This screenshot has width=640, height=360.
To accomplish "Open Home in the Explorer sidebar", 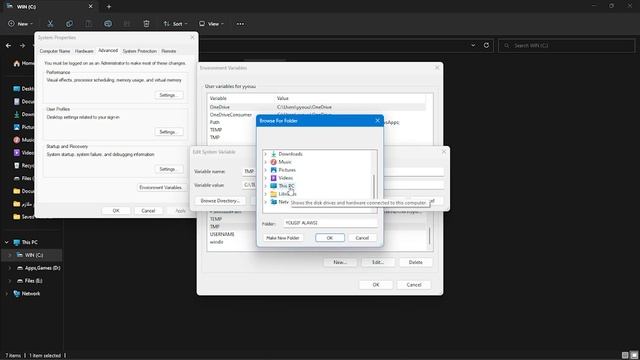I will tap(23, 63).
